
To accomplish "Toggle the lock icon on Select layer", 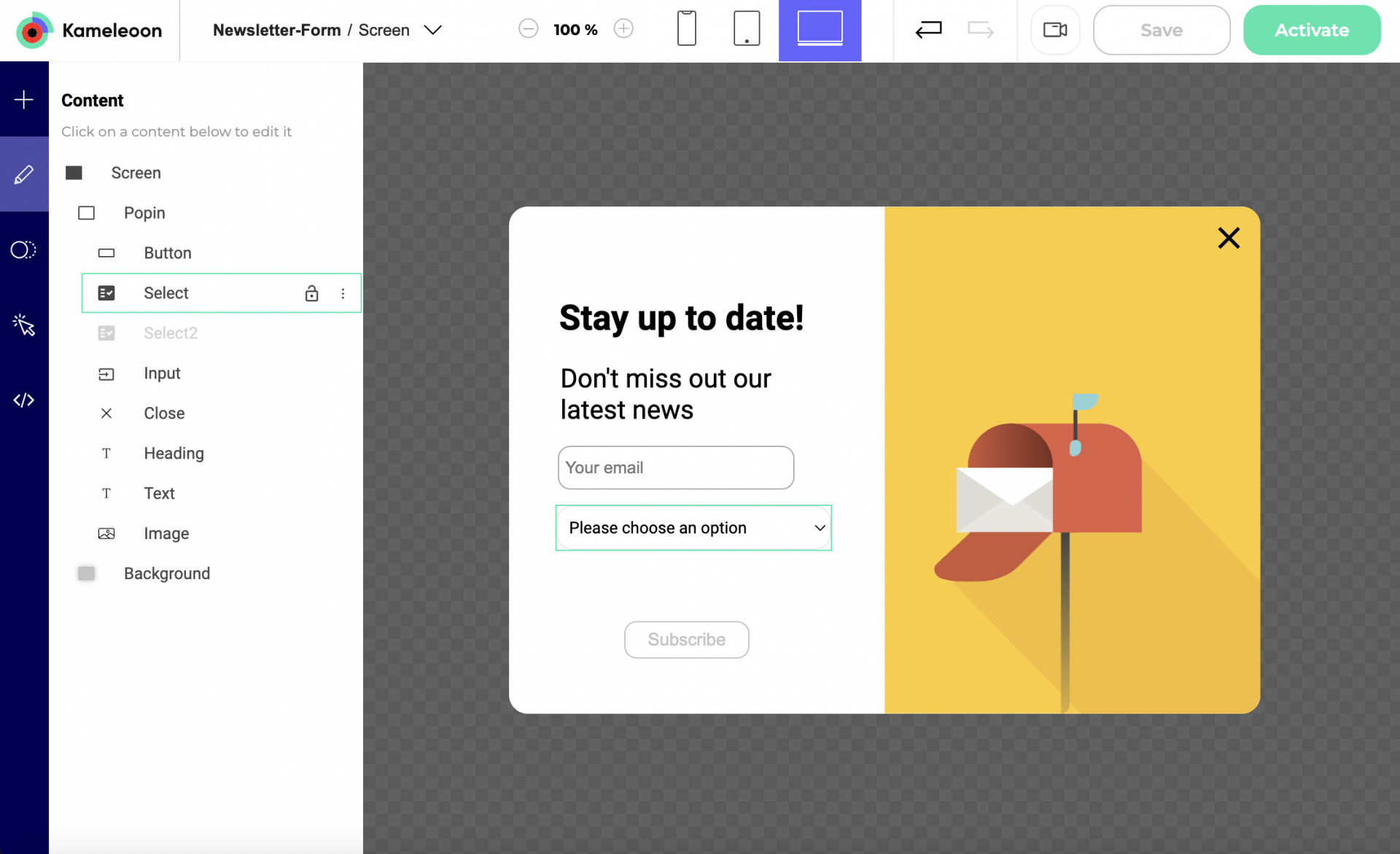I will tap(311, 293).
